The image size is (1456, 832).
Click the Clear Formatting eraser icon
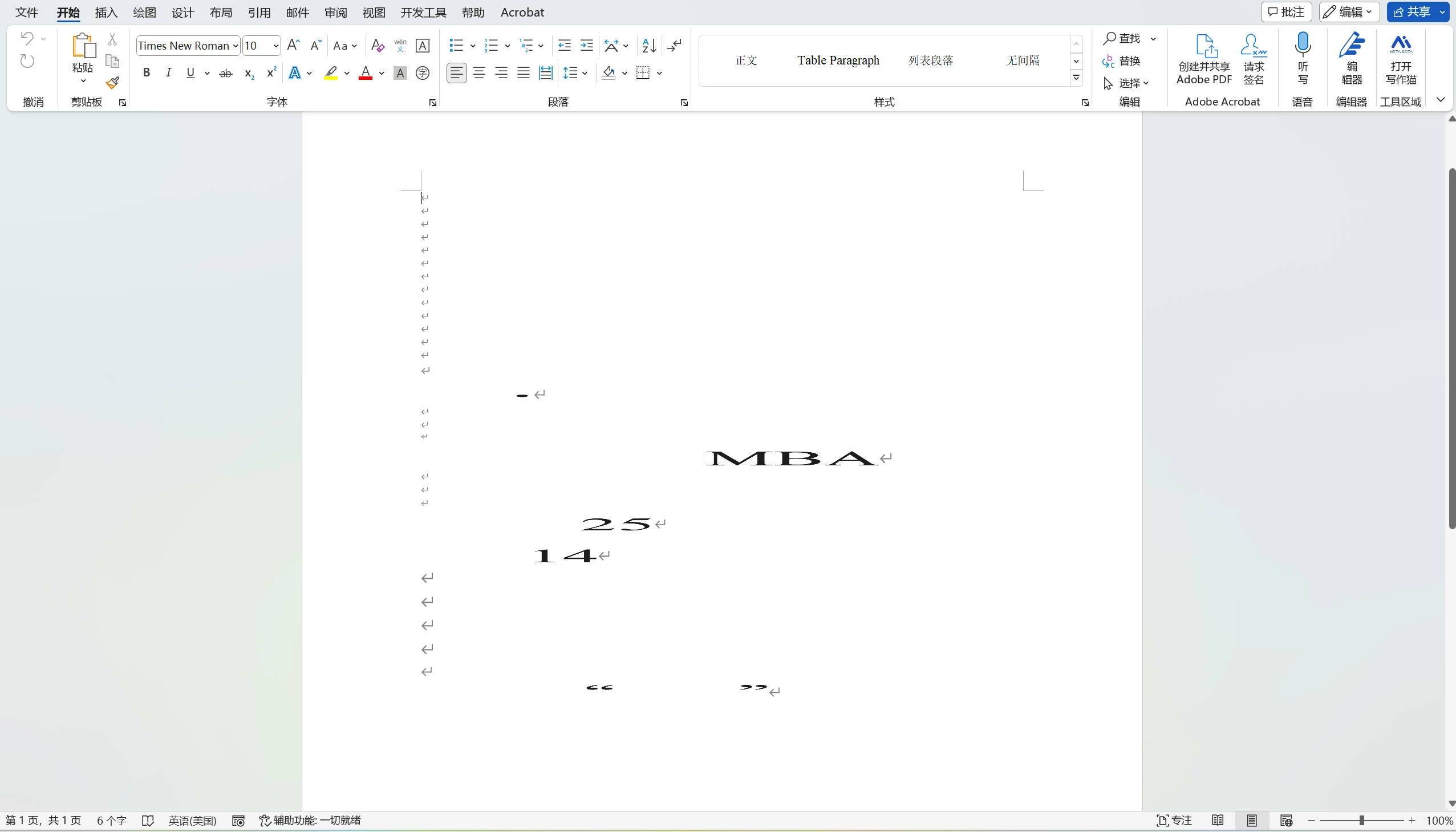click(x=377, y=45)
